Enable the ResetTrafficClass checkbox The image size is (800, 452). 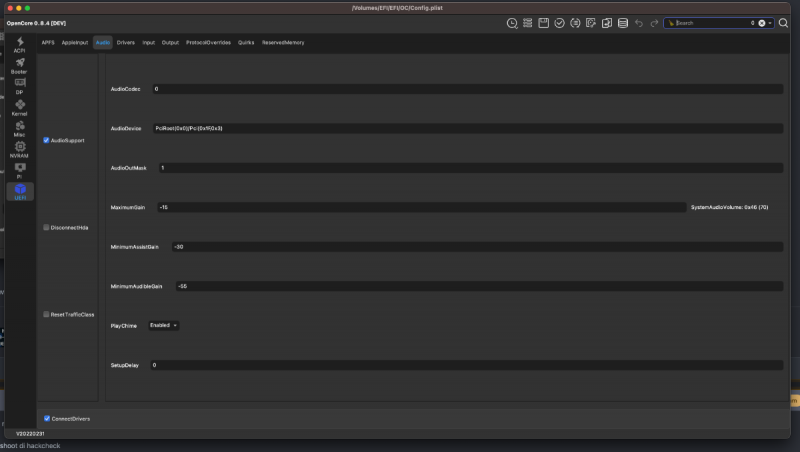click(46, 314)
